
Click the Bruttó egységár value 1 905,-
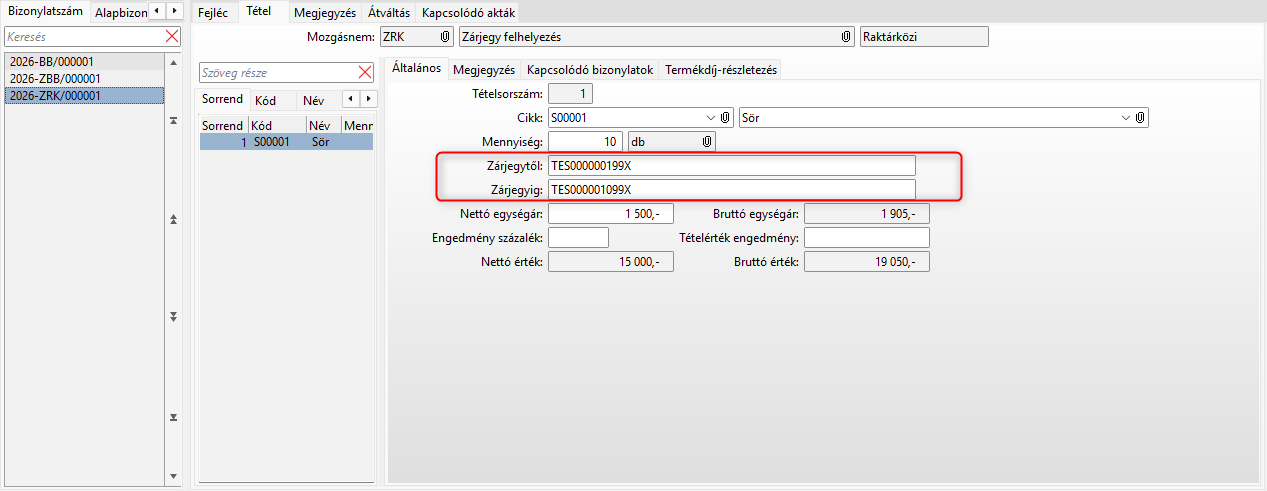coord(867,214)
